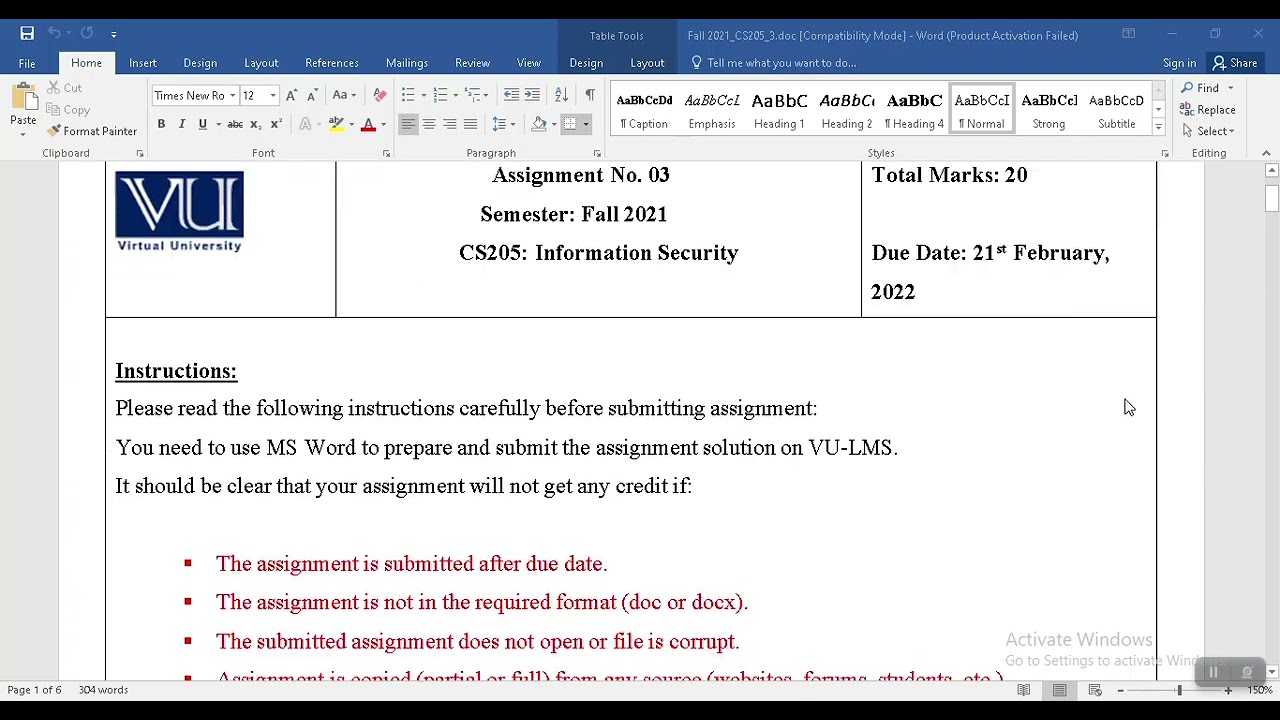The height and width of the screenshot is (720, 1280).
Task: Align text right
Action: click(450, 124)
